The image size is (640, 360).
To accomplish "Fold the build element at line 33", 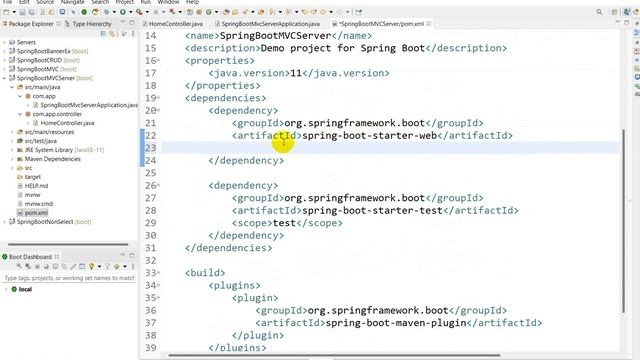I will tap(159, 273).
